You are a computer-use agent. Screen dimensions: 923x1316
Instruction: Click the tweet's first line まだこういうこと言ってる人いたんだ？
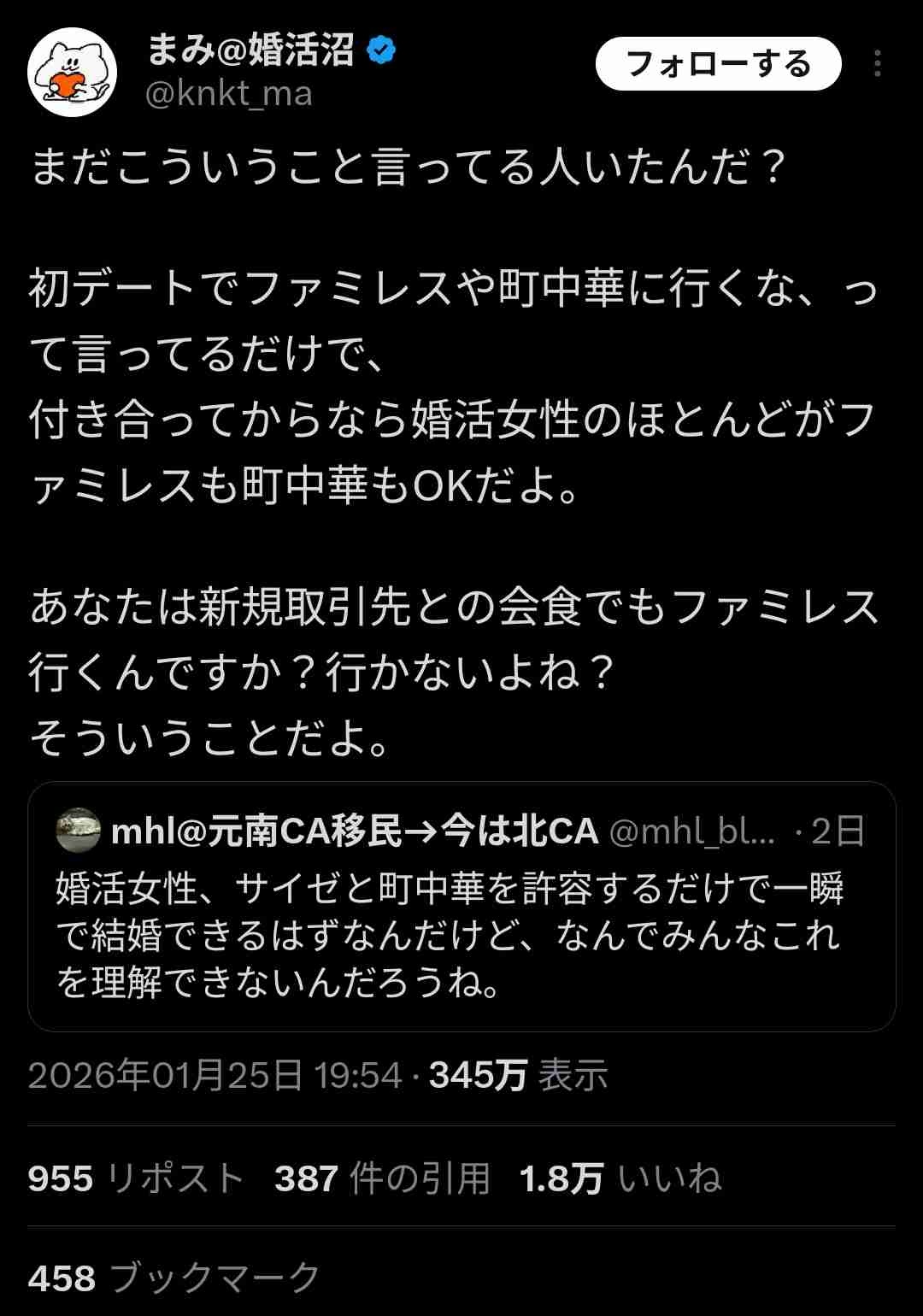pos(408,168)
